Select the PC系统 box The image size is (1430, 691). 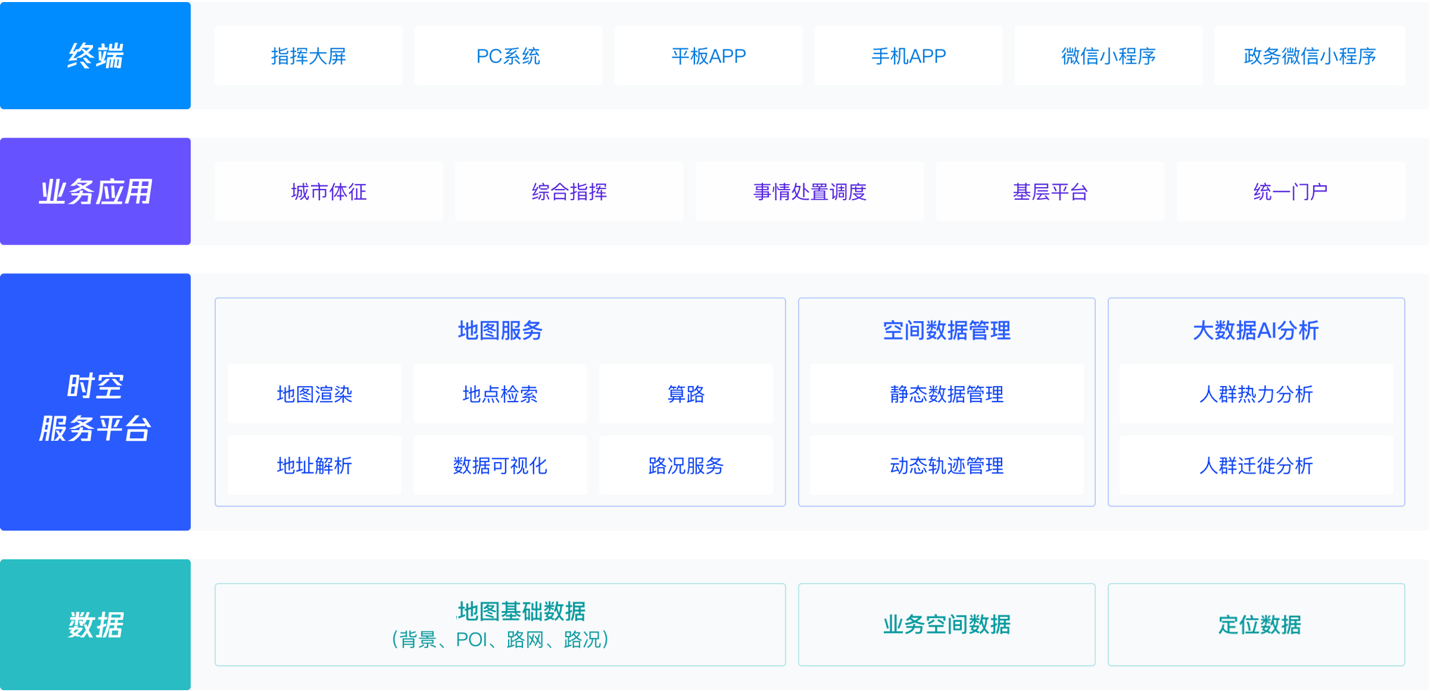tap(508, 56)
